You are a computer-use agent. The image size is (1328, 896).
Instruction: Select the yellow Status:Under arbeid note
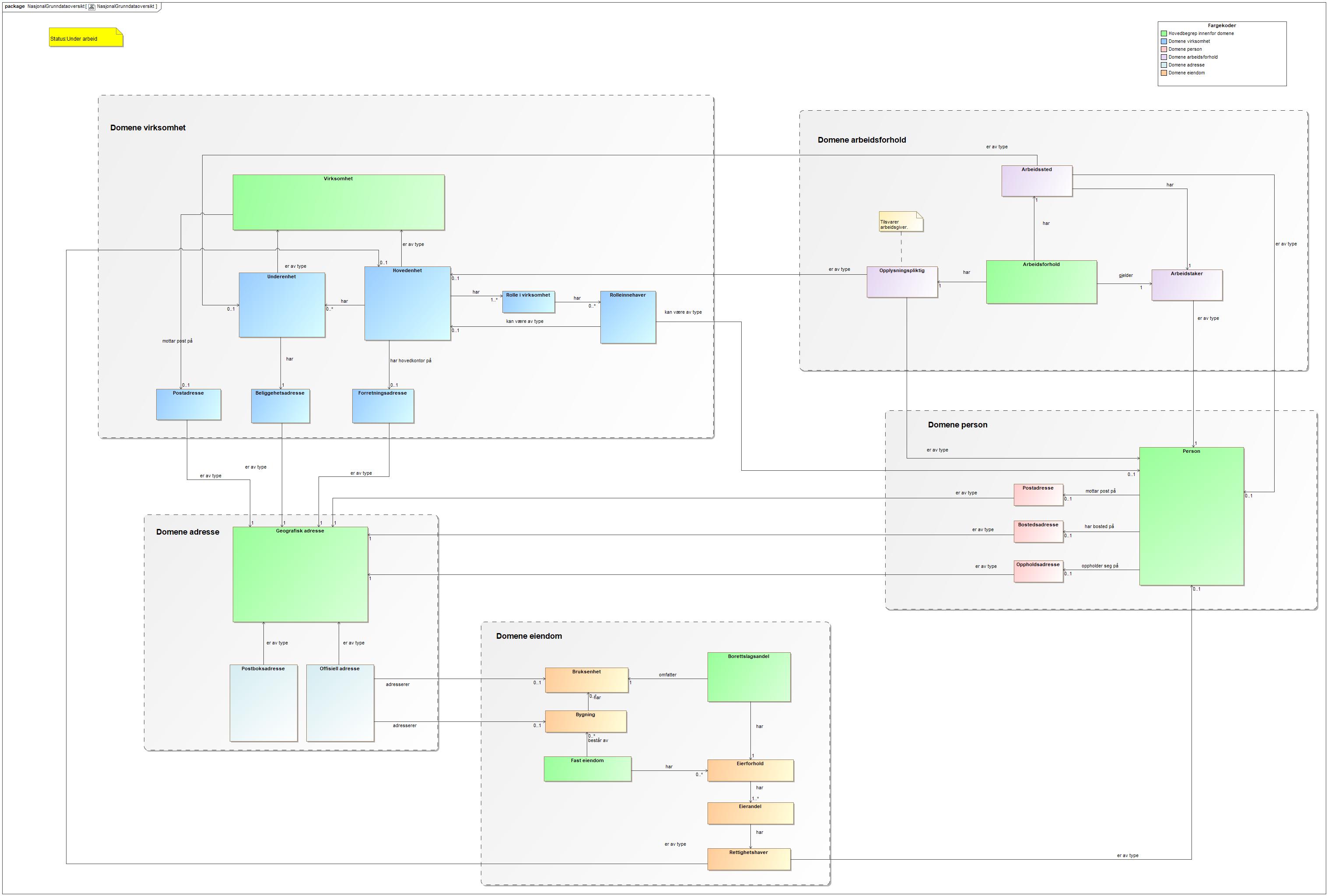click(86, 38)
